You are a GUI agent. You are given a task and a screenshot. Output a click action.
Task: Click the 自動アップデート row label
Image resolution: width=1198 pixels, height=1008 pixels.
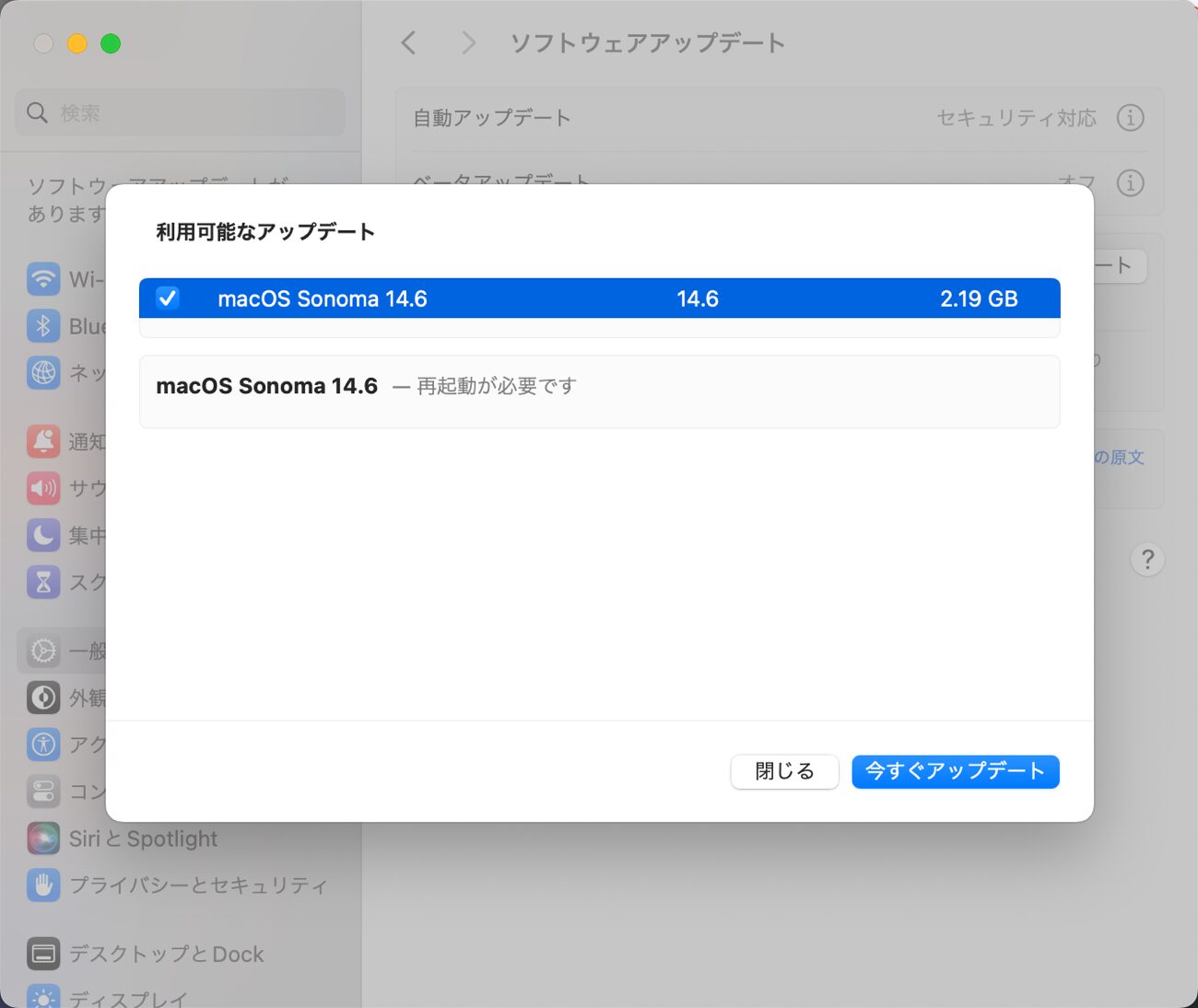tap(492, 118)
